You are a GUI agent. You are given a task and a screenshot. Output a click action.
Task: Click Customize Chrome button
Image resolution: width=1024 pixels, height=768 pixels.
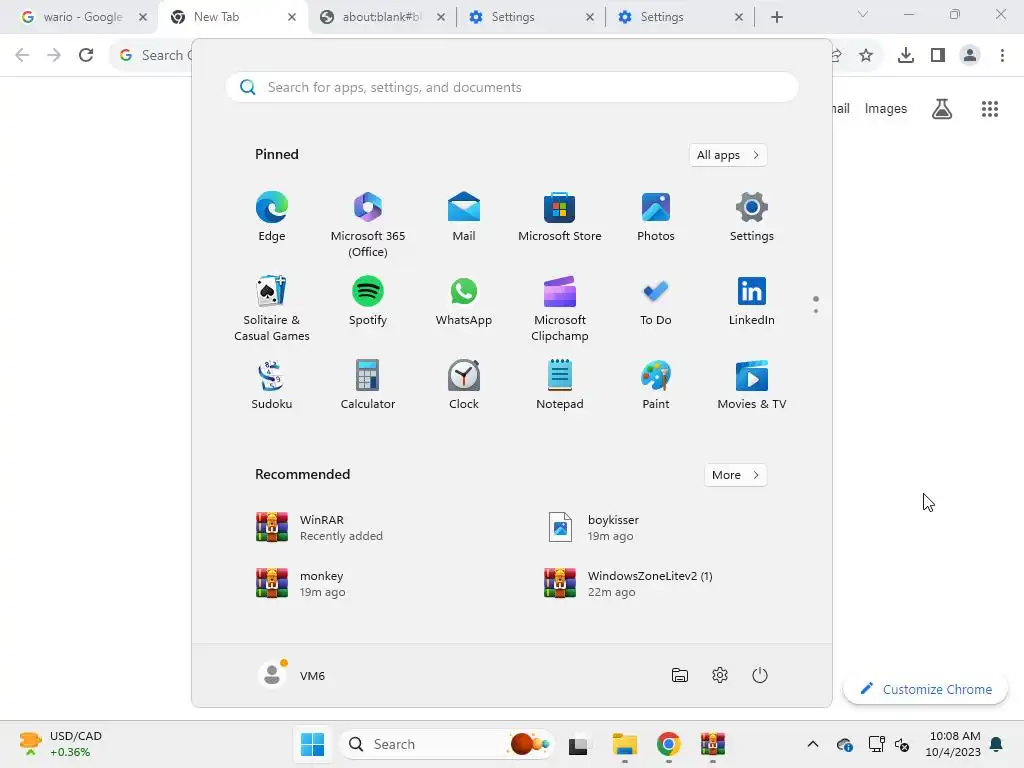(925, 689)
